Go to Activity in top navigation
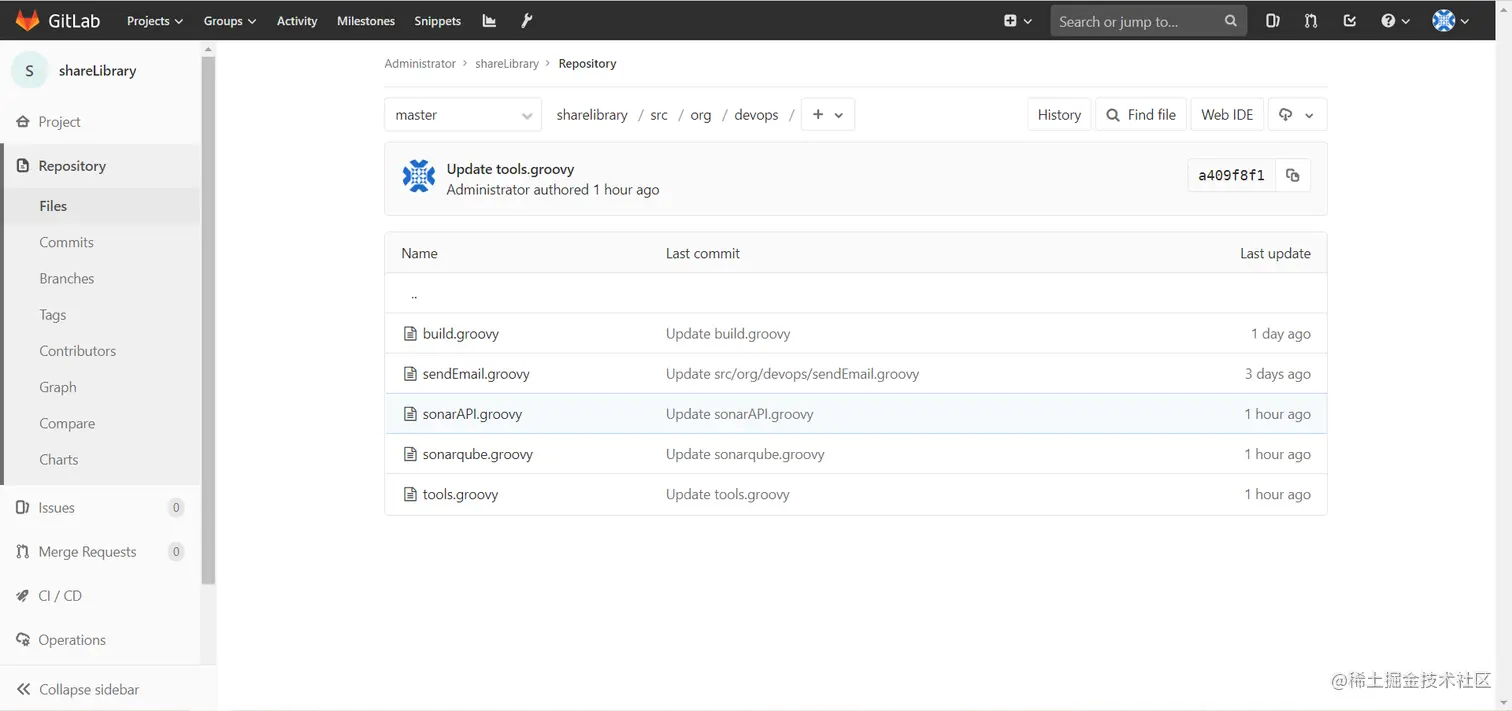The image size is (1512, 711). tap(297, 21)
